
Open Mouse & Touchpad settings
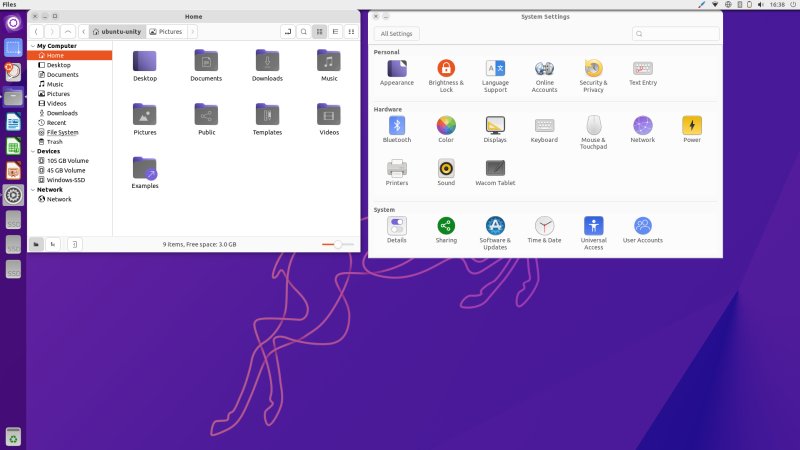pyautogui.click(x=593, y=132)
